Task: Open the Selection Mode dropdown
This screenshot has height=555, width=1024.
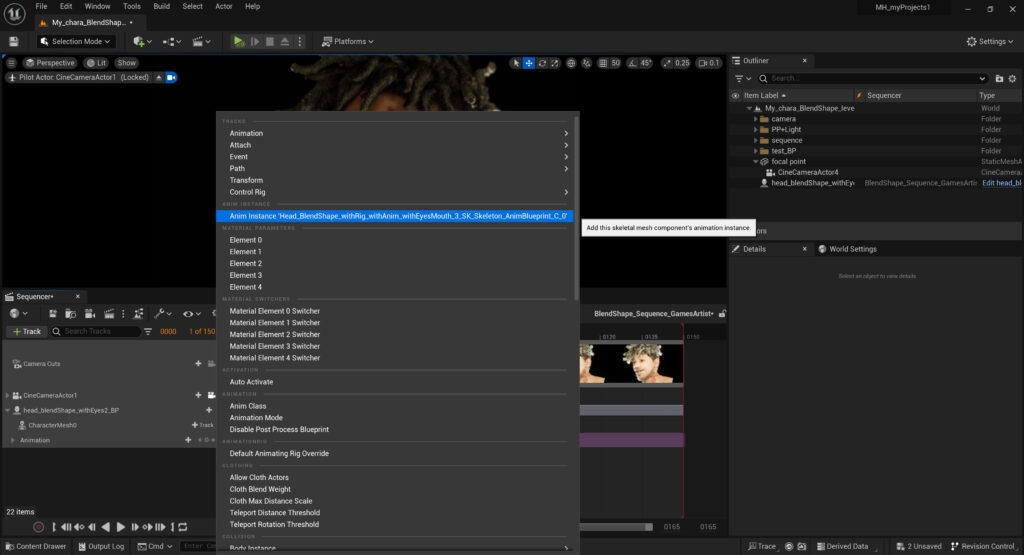Action: tap(76, 41)
